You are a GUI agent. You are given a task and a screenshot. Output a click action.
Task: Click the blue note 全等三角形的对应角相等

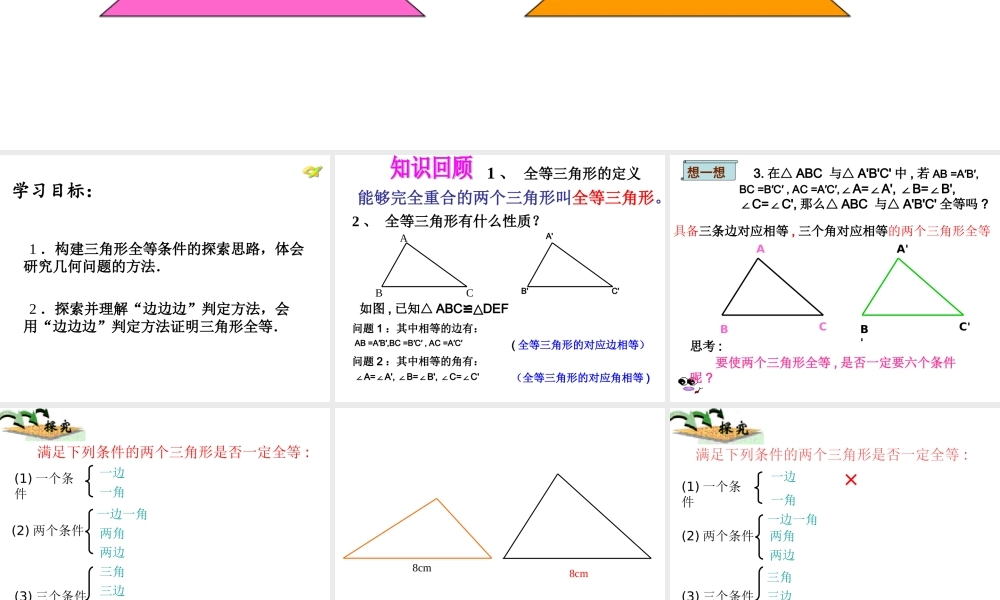583,378
